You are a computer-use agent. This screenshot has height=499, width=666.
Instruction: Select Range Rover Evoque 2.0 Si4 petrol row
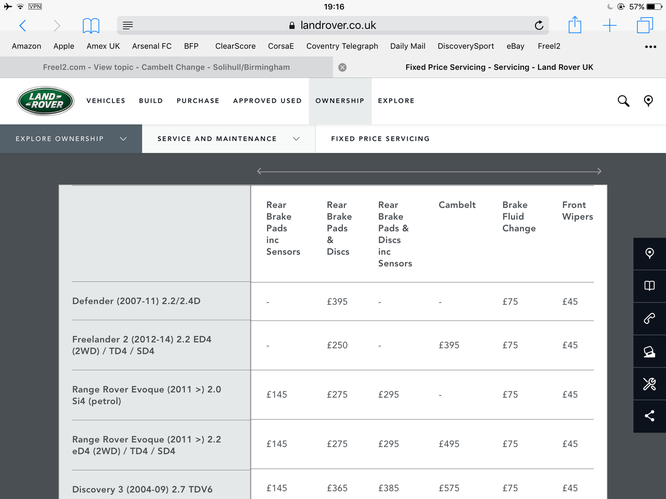[147, 395]
